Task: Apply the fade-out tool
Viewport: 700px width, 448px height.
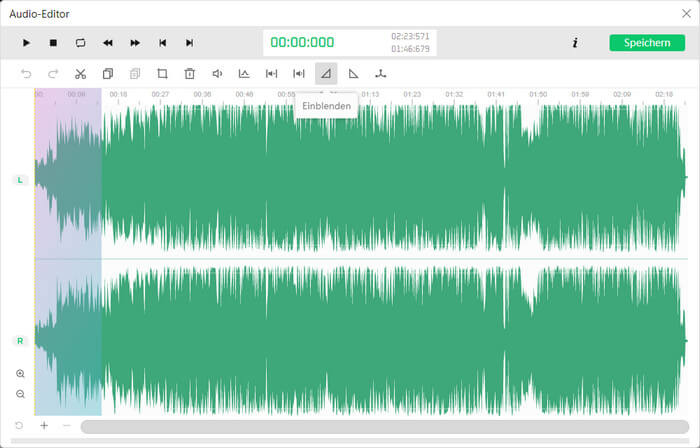Action: coord(354,74)
